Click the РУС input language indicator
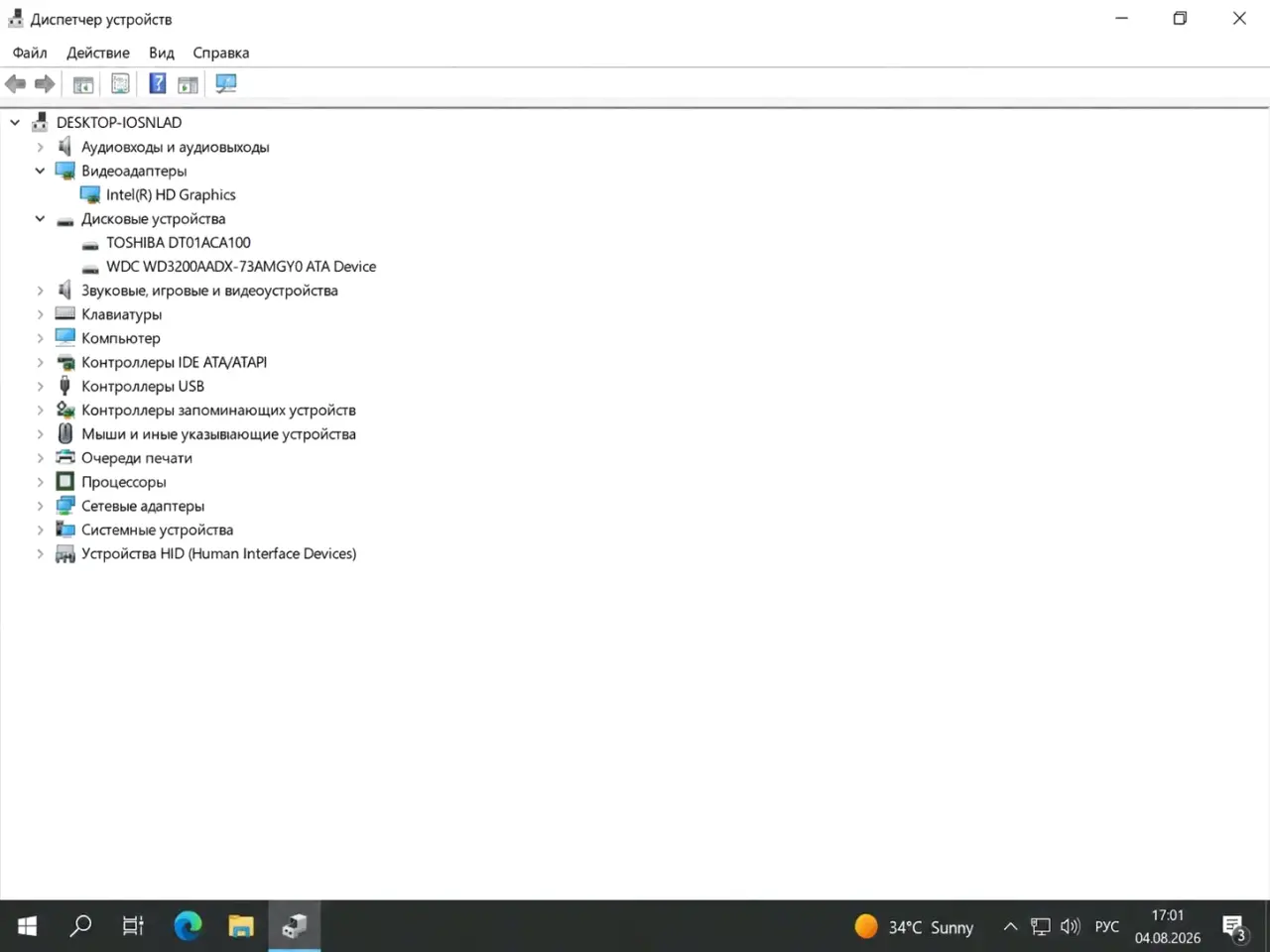1270x952 pixels. [1107, 926]
